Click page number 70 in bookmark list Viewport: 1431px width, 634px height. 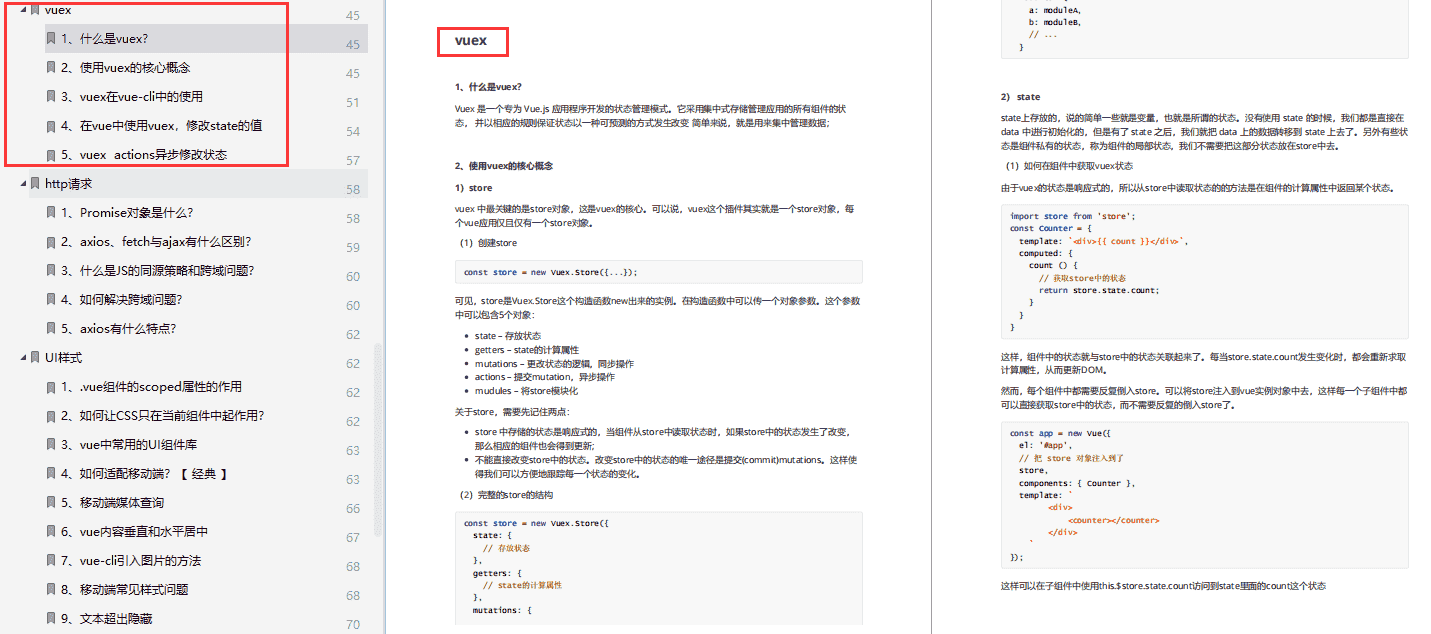[353, 625]
